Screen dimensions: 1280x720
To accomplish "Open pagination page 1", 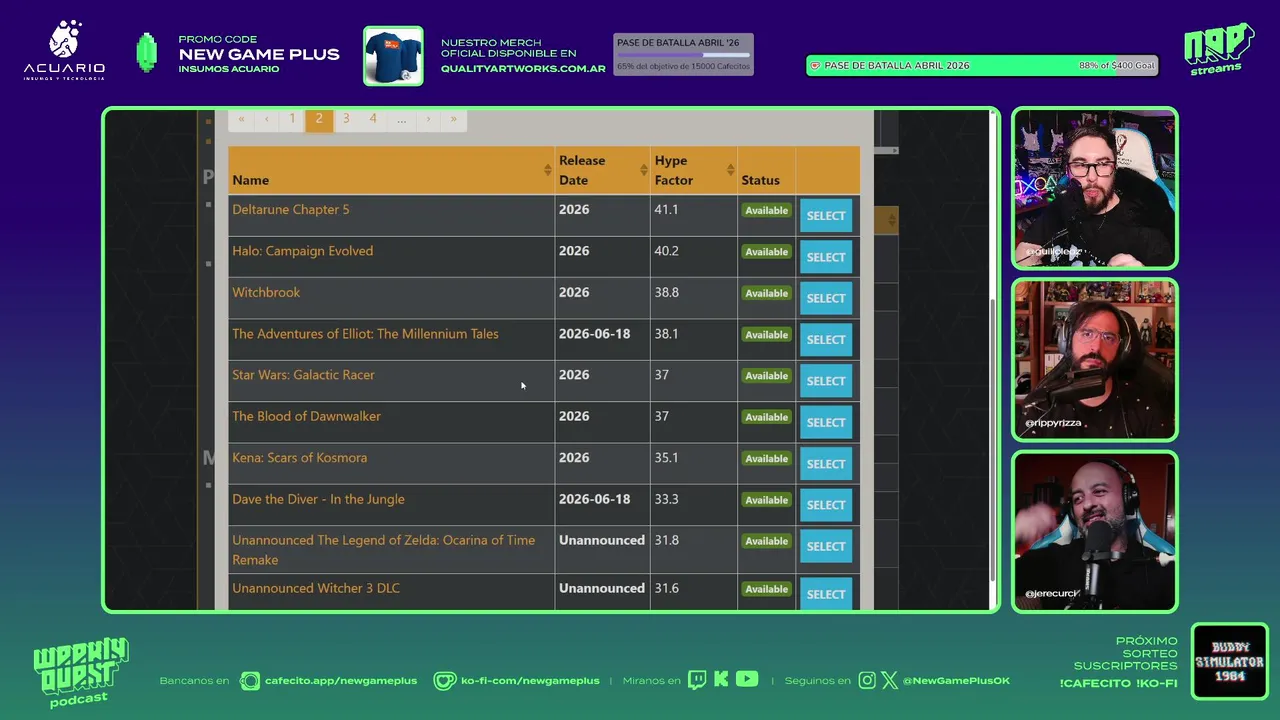I will click(292, 119).
